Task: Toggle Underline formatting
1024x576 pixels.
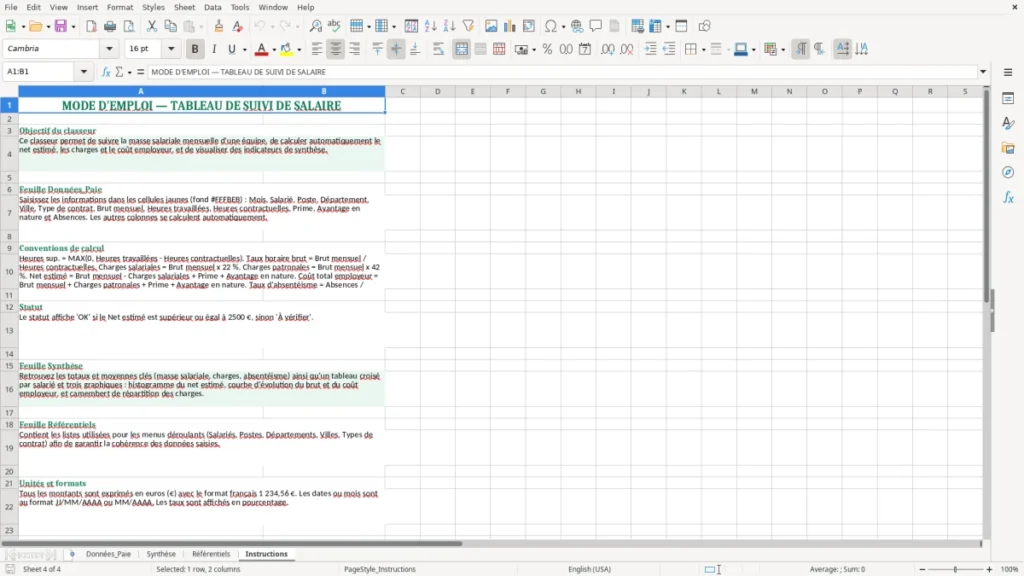Action: 231,49
